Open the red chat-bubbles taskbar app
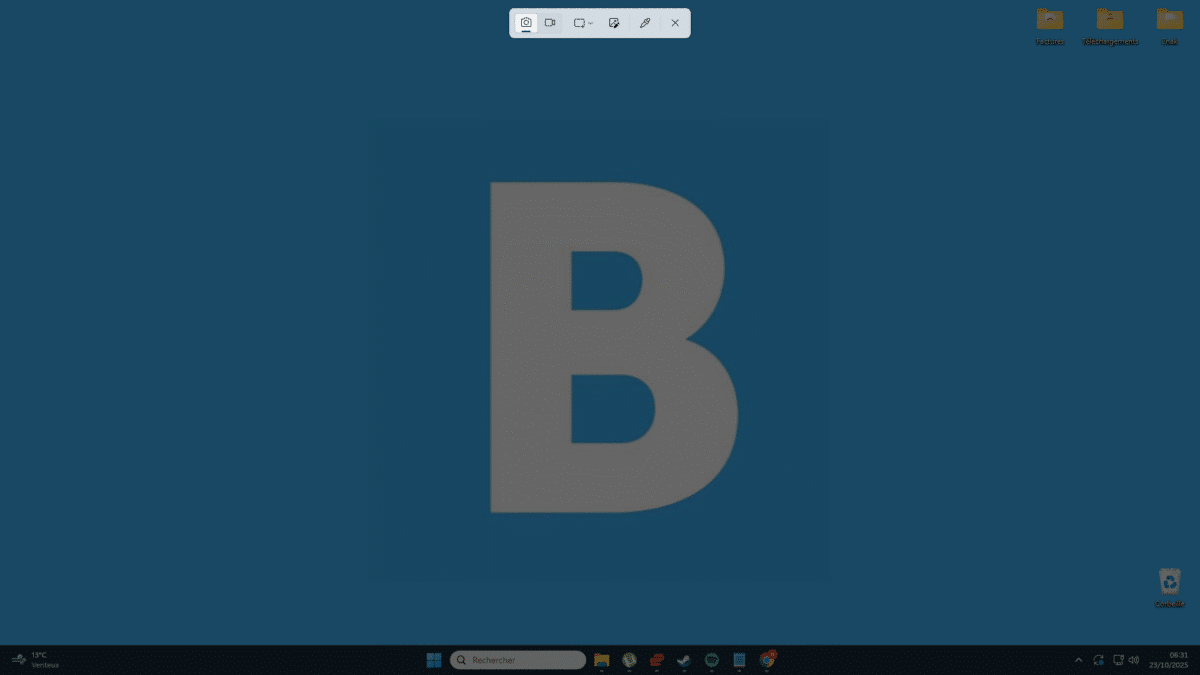The width and height of the screenshot is (1200, 675). click(x=656, y=660)
